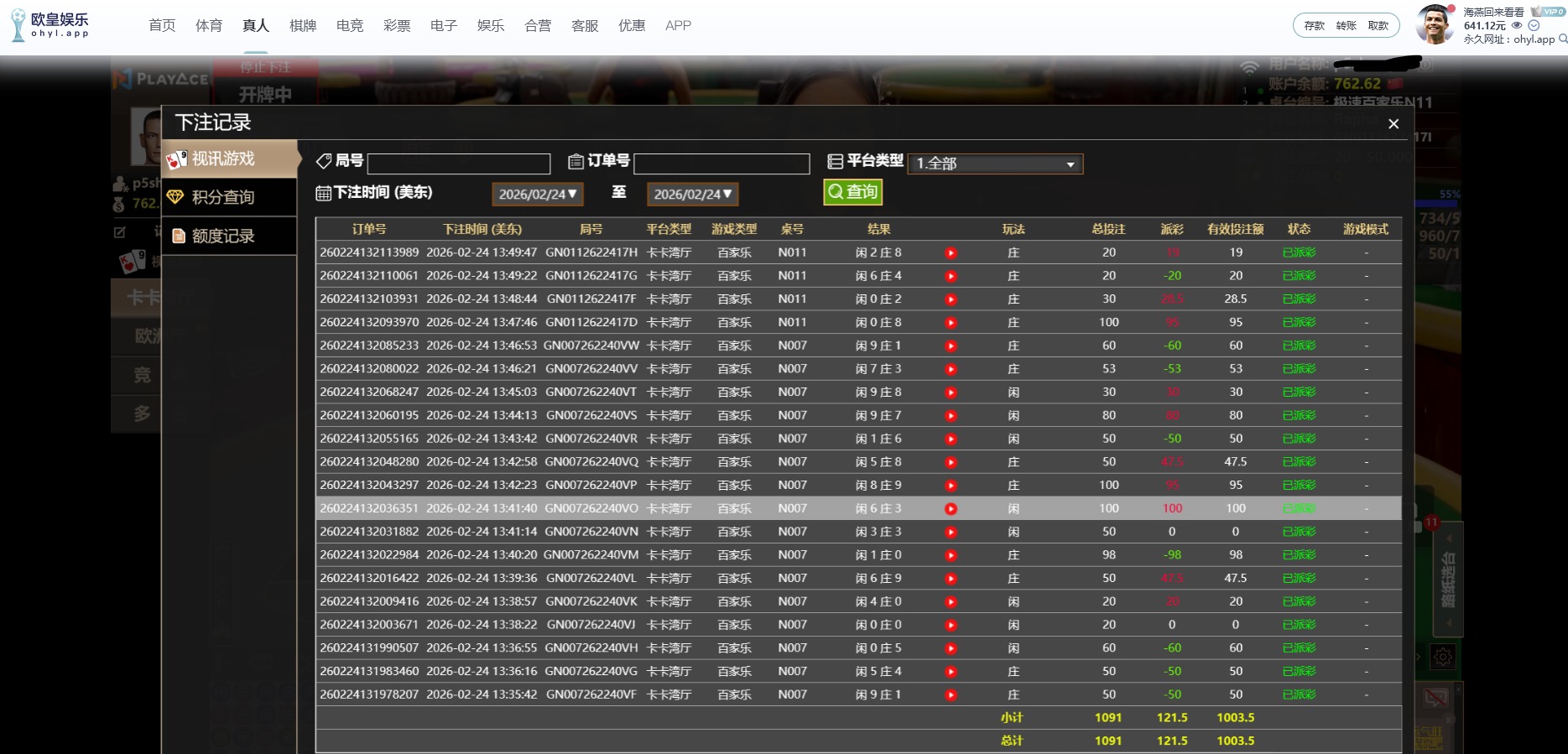This screenshot has width=1568, height=754.
Task: Click the search icon beside ohyl.app address
Action: [1562, 39]
